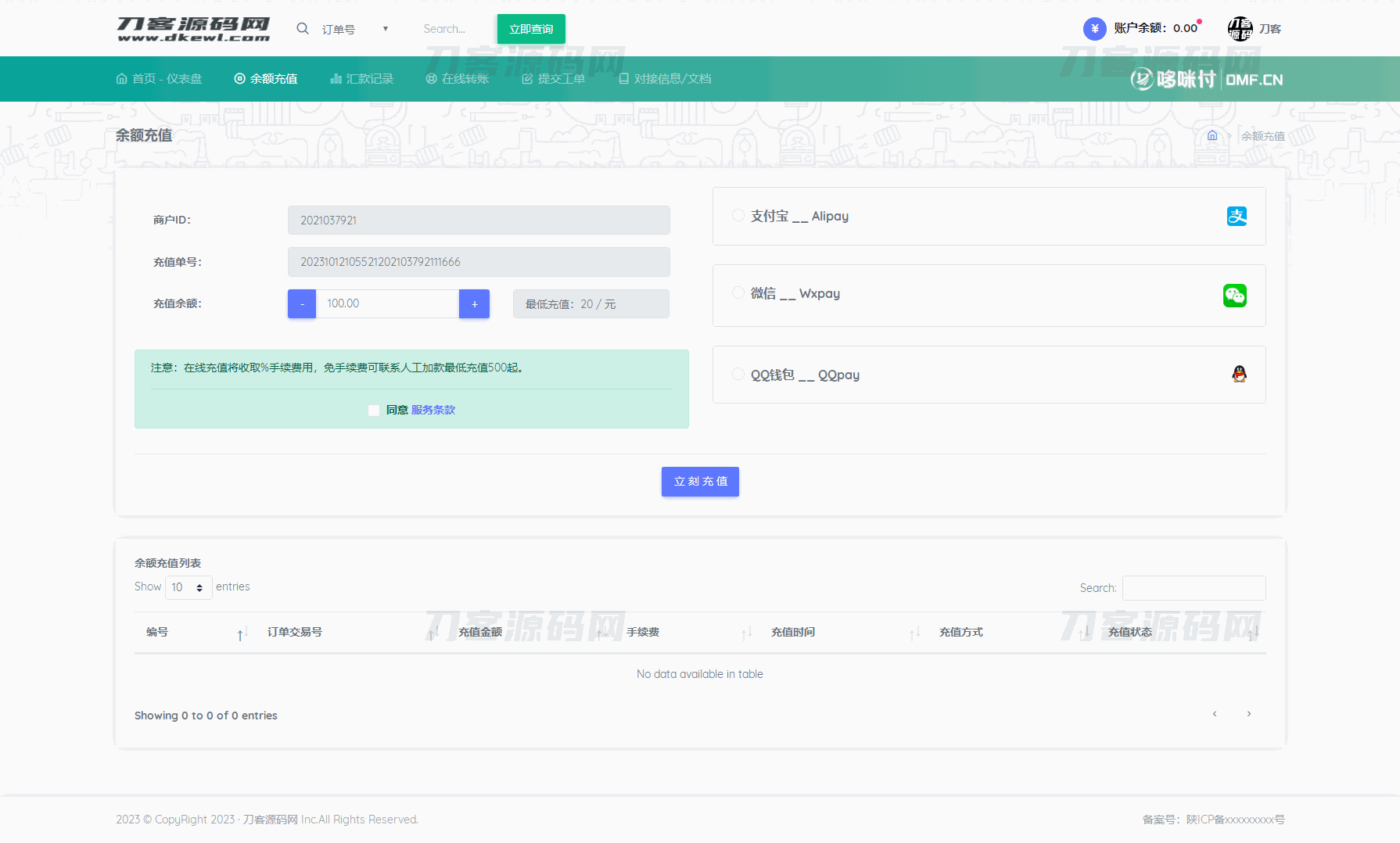1400x843 pixels.
Task: Click the WeChat pay logo icon
Action: point(1234,296)
